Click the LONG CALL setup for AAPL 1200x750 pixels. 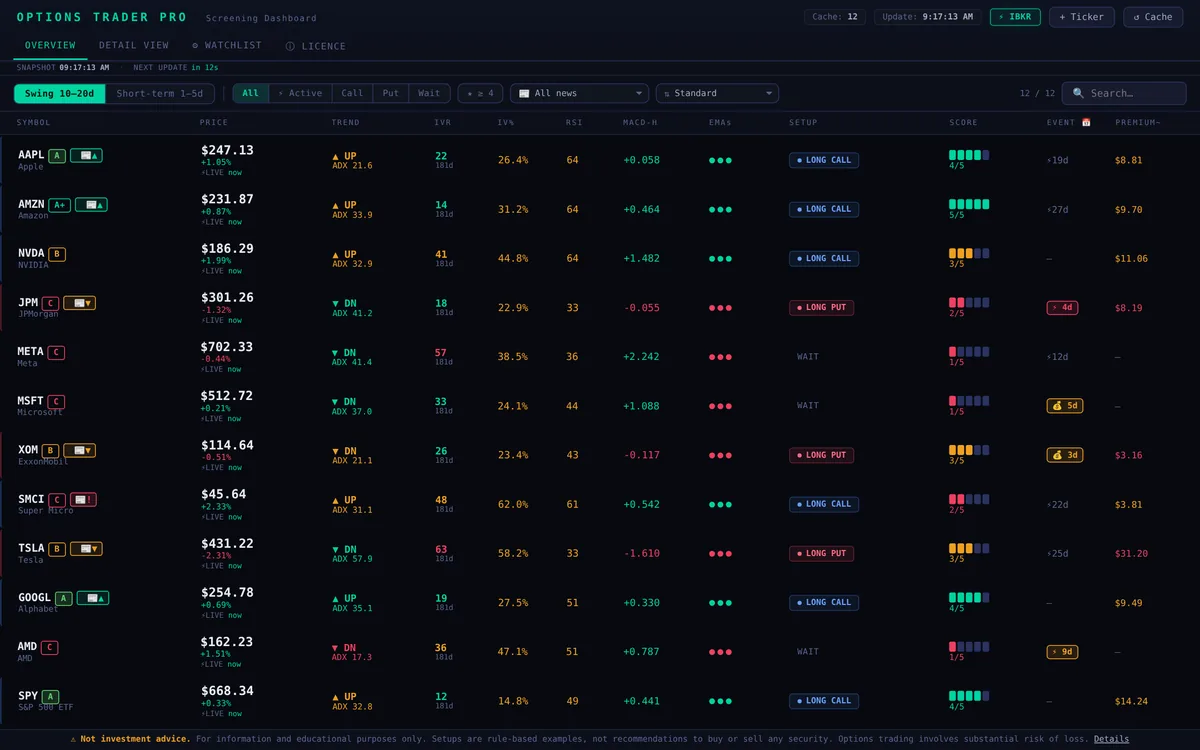coord(824,160)
